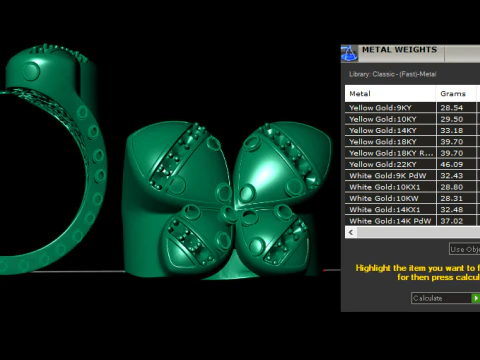Click the 32.43 grams value
Viewport: 480px width, 360px height.
(452, 176)
